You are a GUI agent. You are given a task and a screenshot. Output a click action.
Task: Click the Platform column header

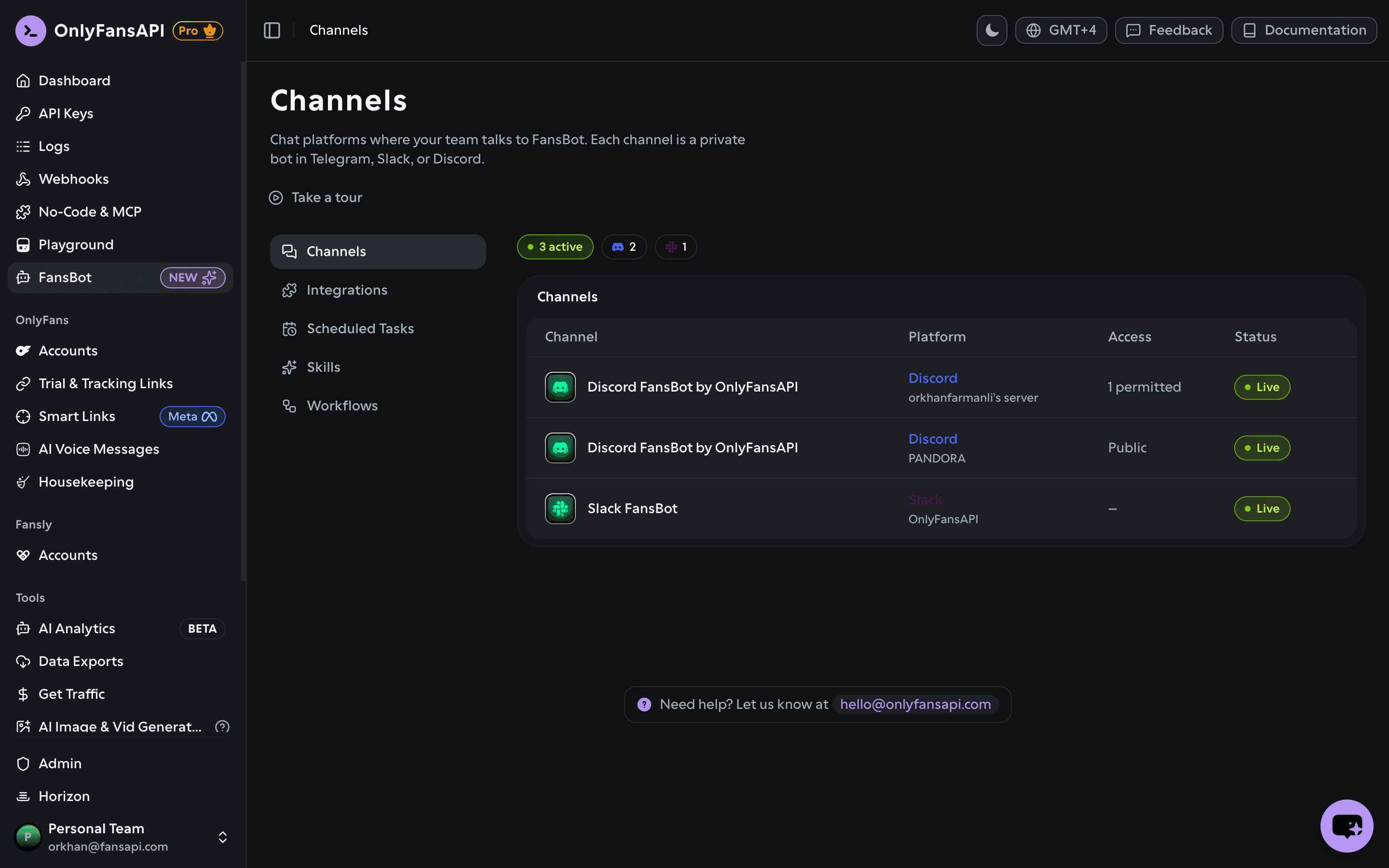coord(937,337)
